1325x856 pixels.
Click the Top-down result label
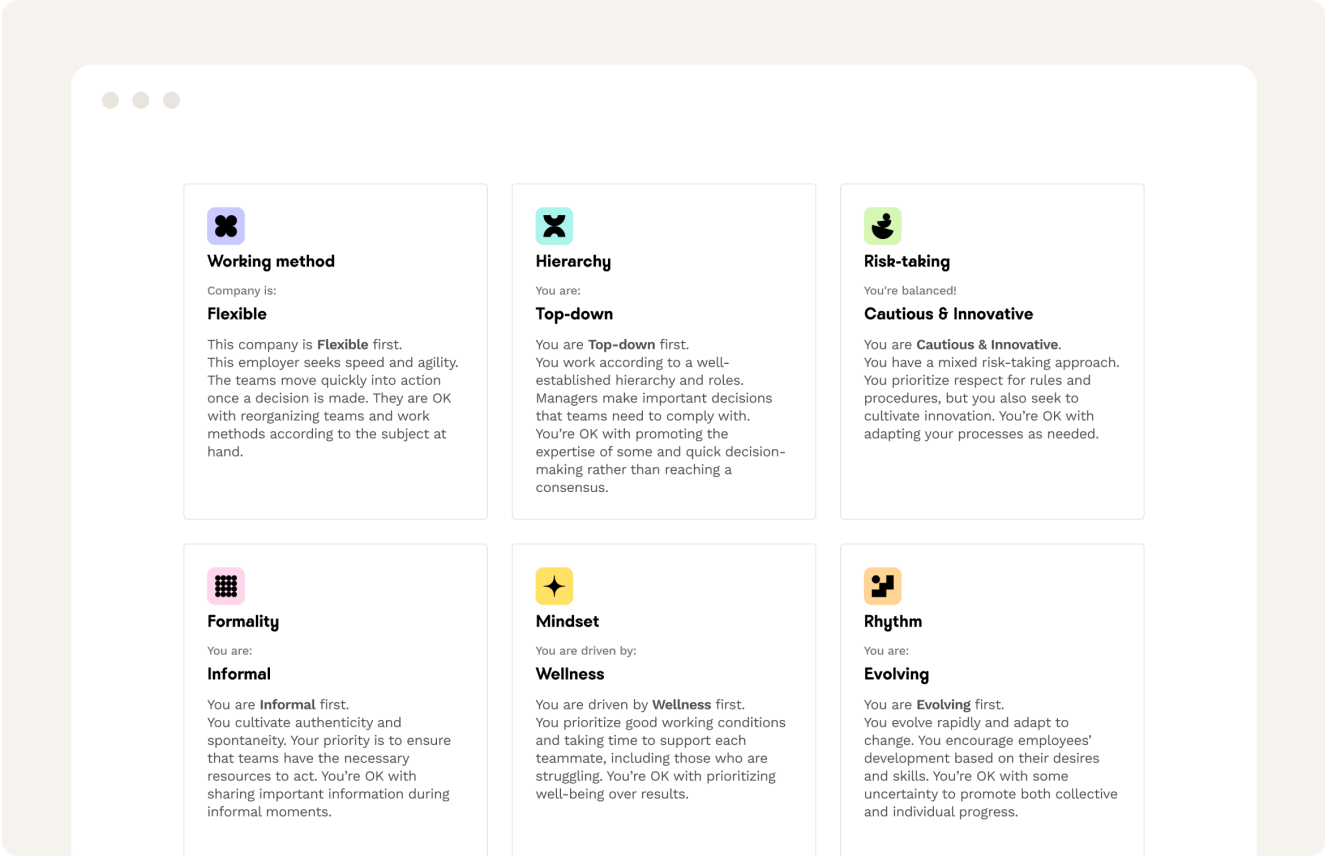pyautogui.click(x=574, y=314)
